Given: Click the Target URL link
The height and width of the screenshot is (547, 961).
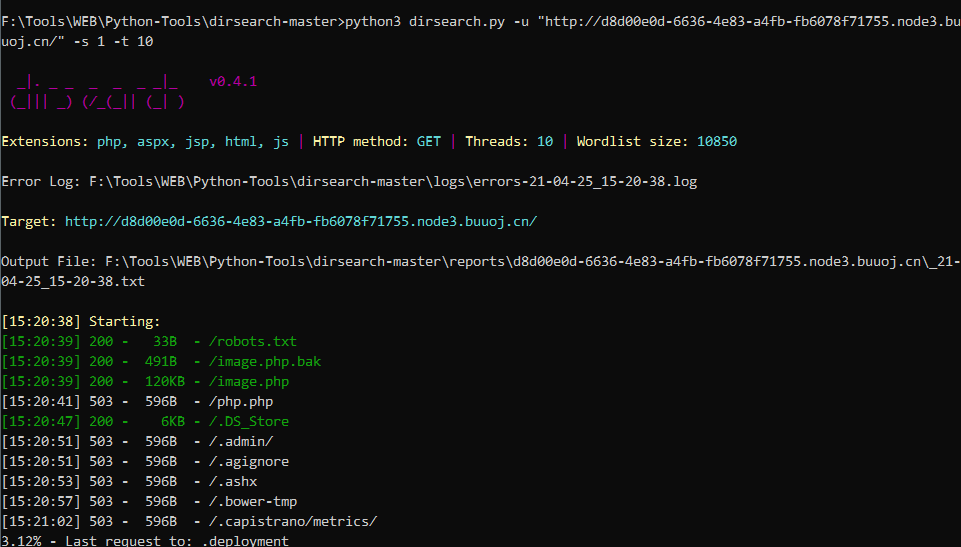Looking at the screenshot, I should 300,221.
